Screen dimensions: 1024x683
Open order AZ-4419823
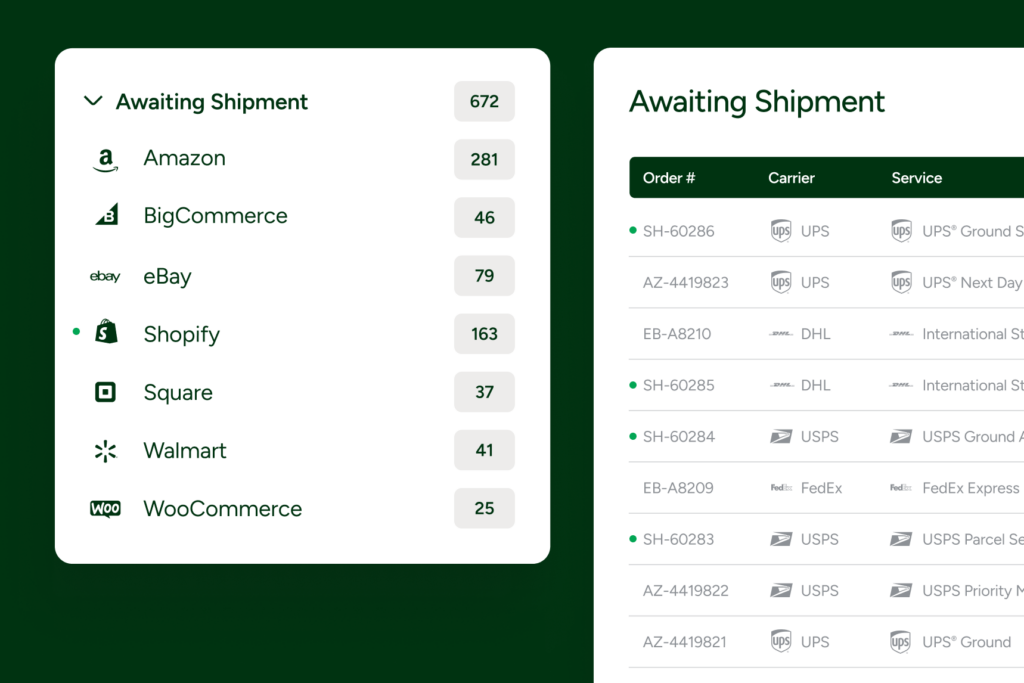point(685,282)
